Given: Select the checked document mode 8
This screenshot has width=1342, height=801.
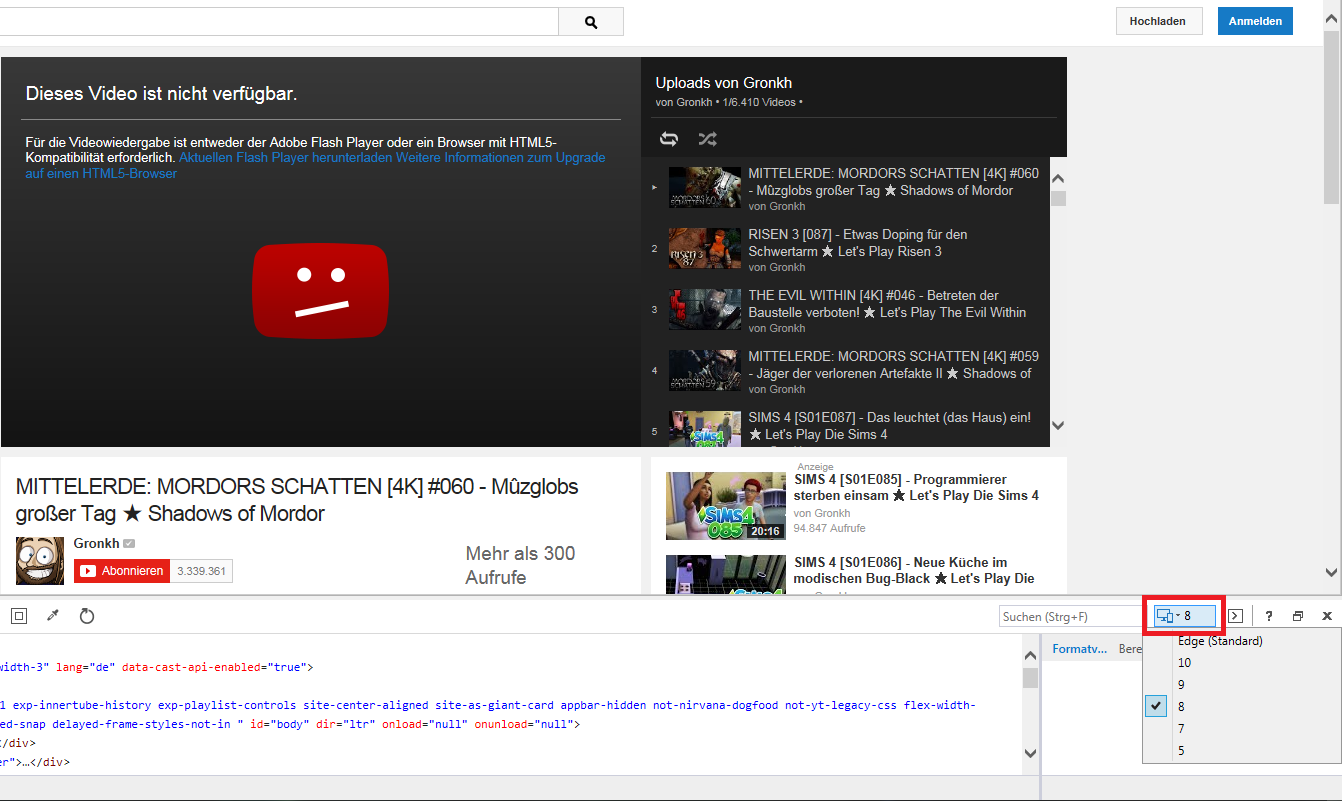Looking at the screenshot, I should point(1181,707).
